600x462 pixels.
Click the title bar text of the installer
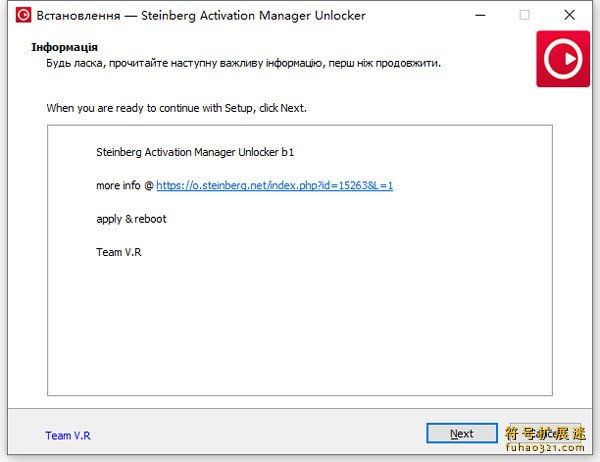[x=201, y=16]
